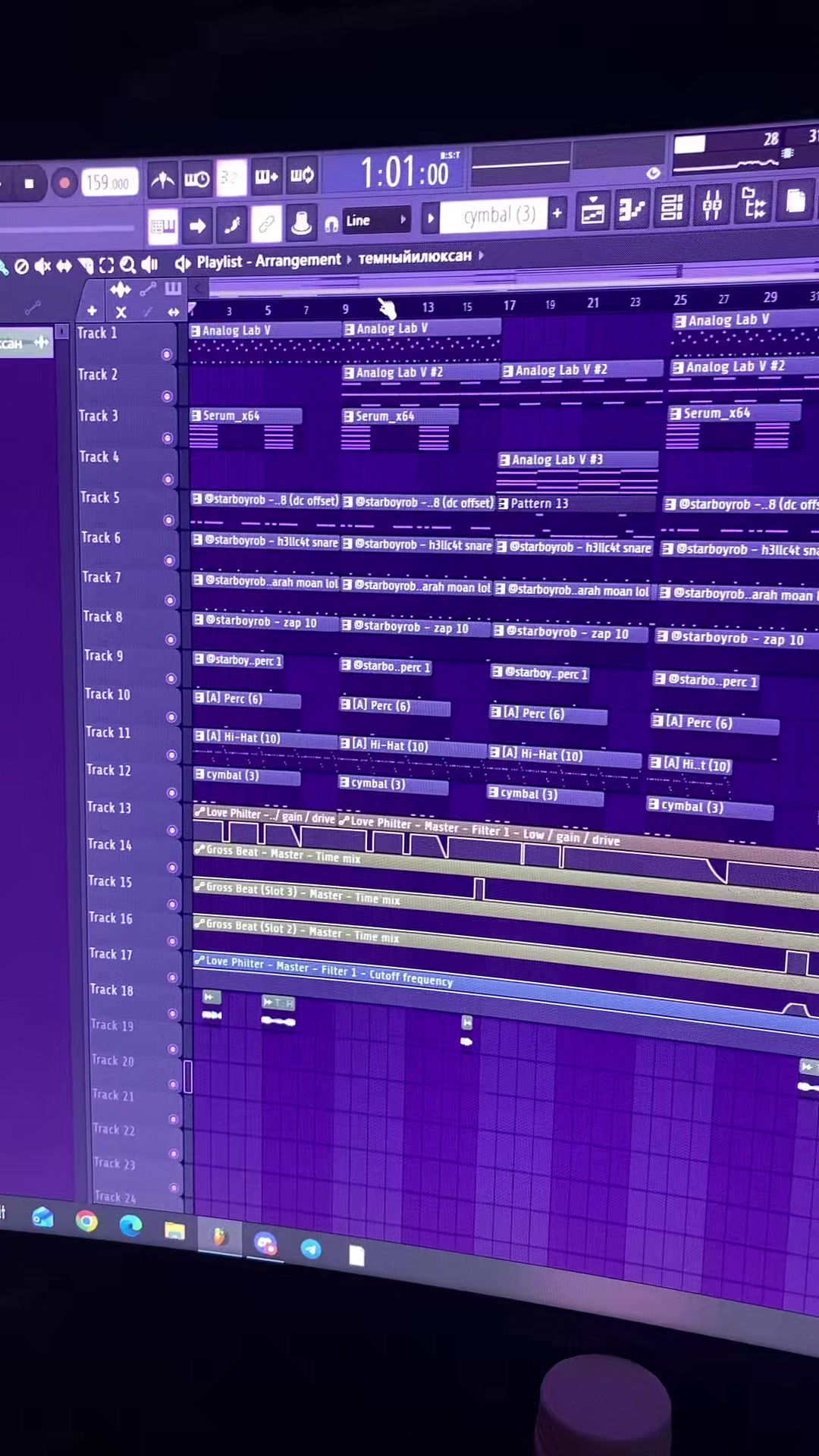Select the Track 10 header label
Screen dimensions: 819x1456
(107, 694)
